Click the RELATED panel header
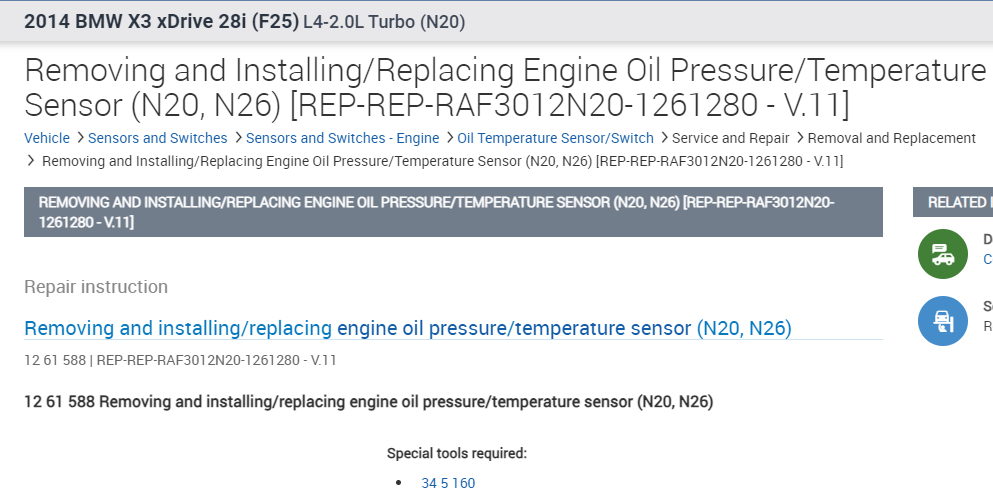This screenshot has width=993, height=494. 955,202
